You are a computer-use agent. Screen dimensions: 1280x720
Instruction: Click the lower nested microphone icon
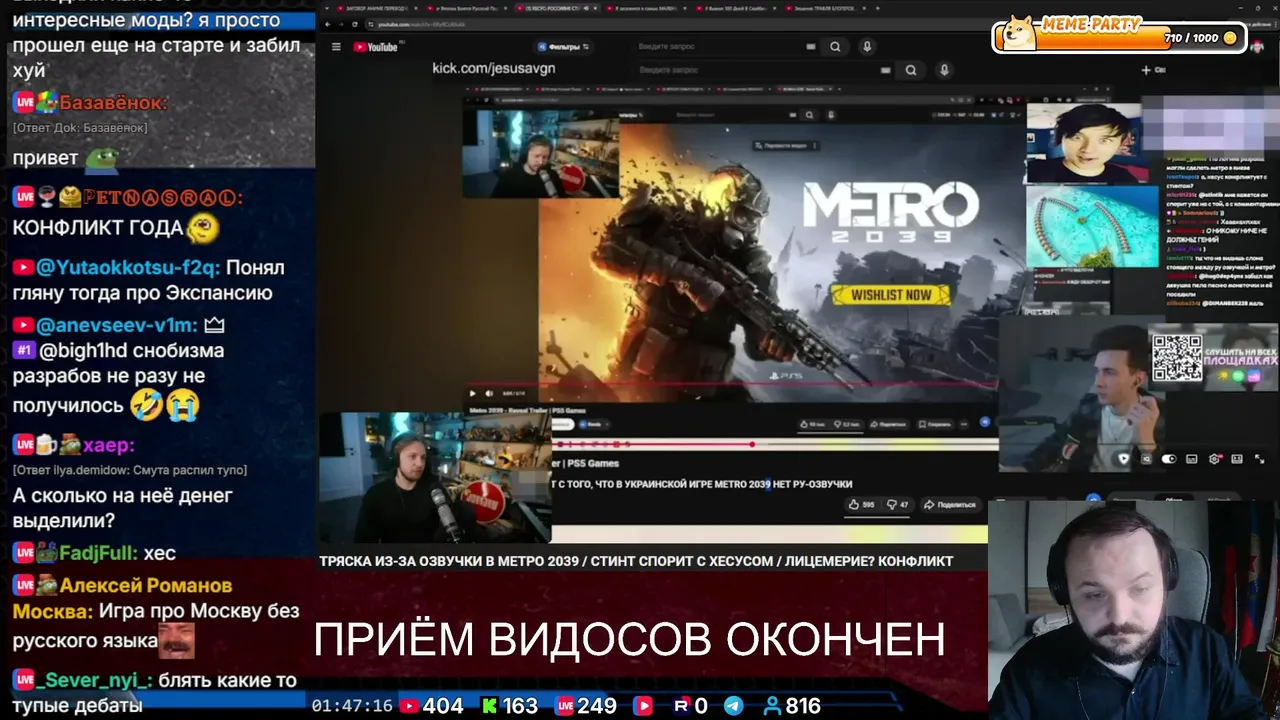coord(943,70)
